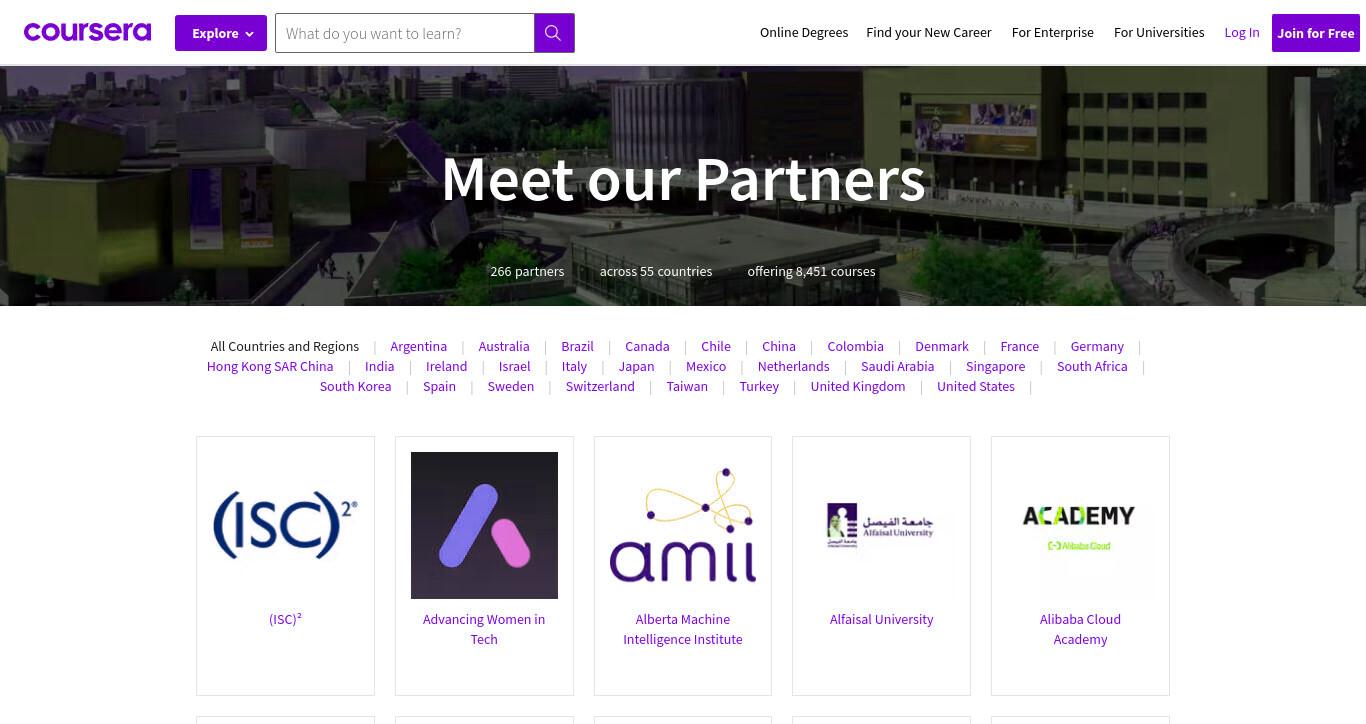Click the Alibaba Cloud Academy logo

click(x=1080, y=527)
